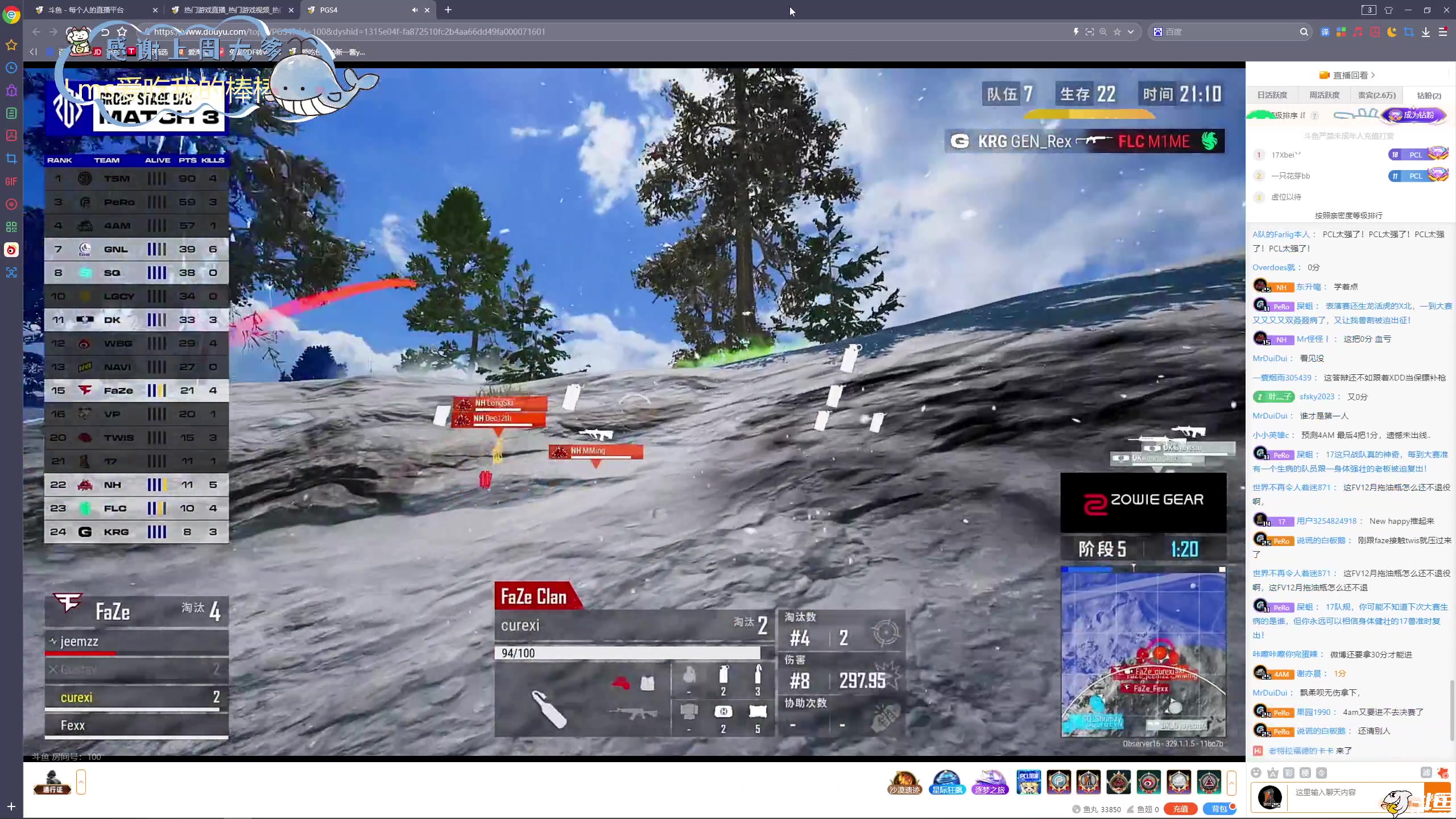Select the PCL加油 gift
The width and height of the screenshot is (1456, 819).
click(1028, 782)
